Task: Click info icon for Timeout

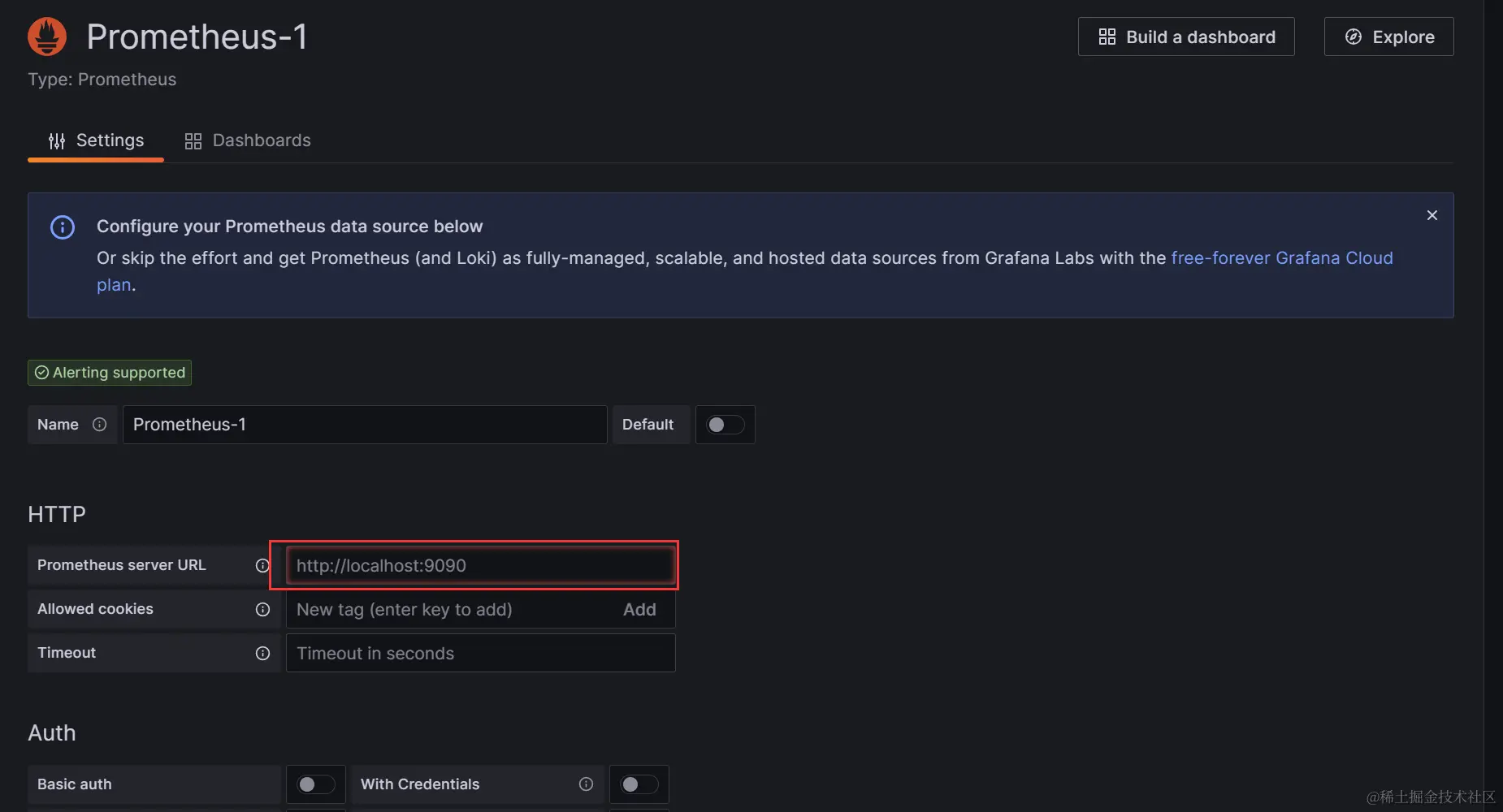Action: coord(262,653)
